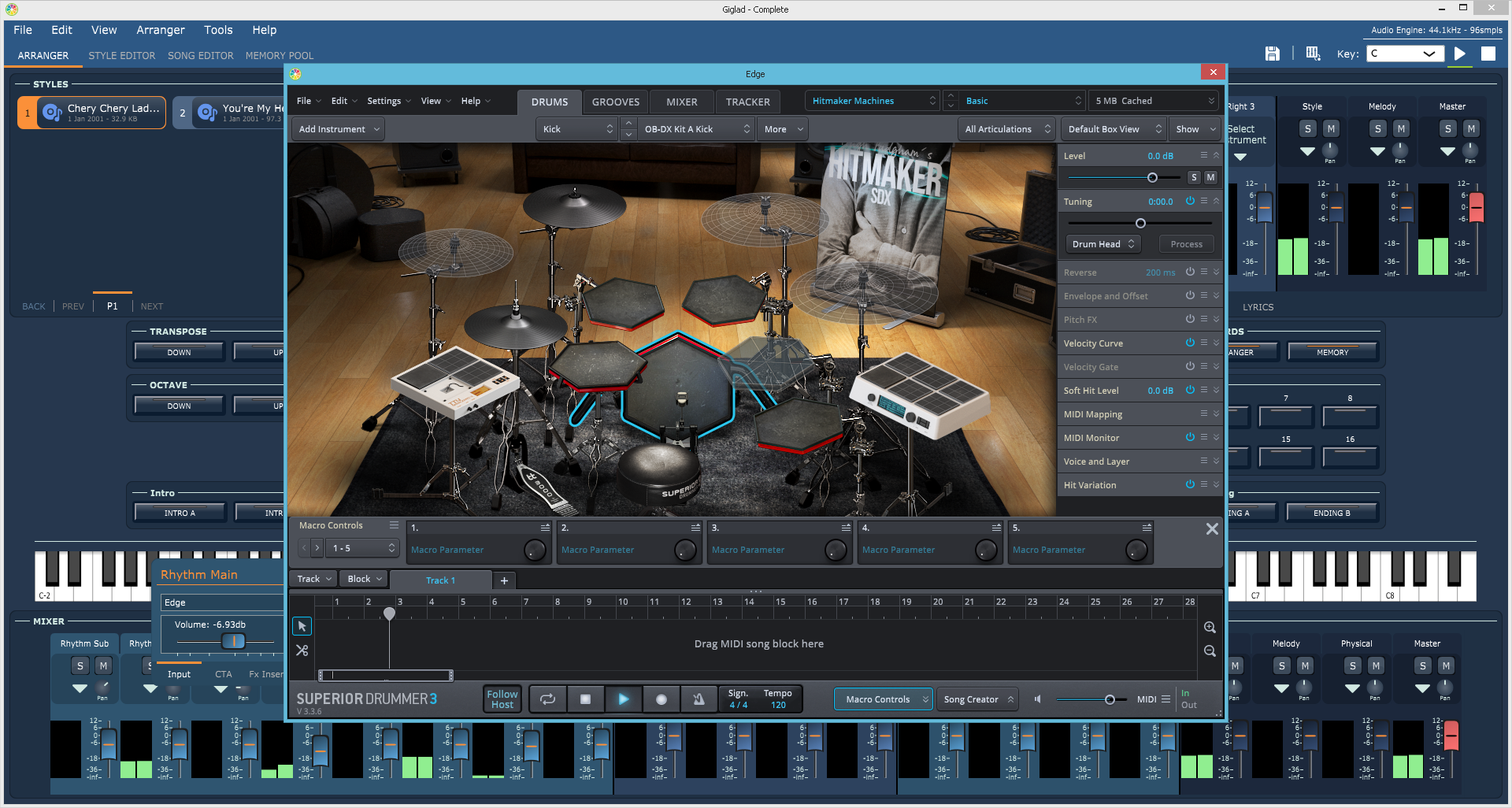
Task: Open the MIDI menu icon in transport bar
Action: (x=1165, y=699)
